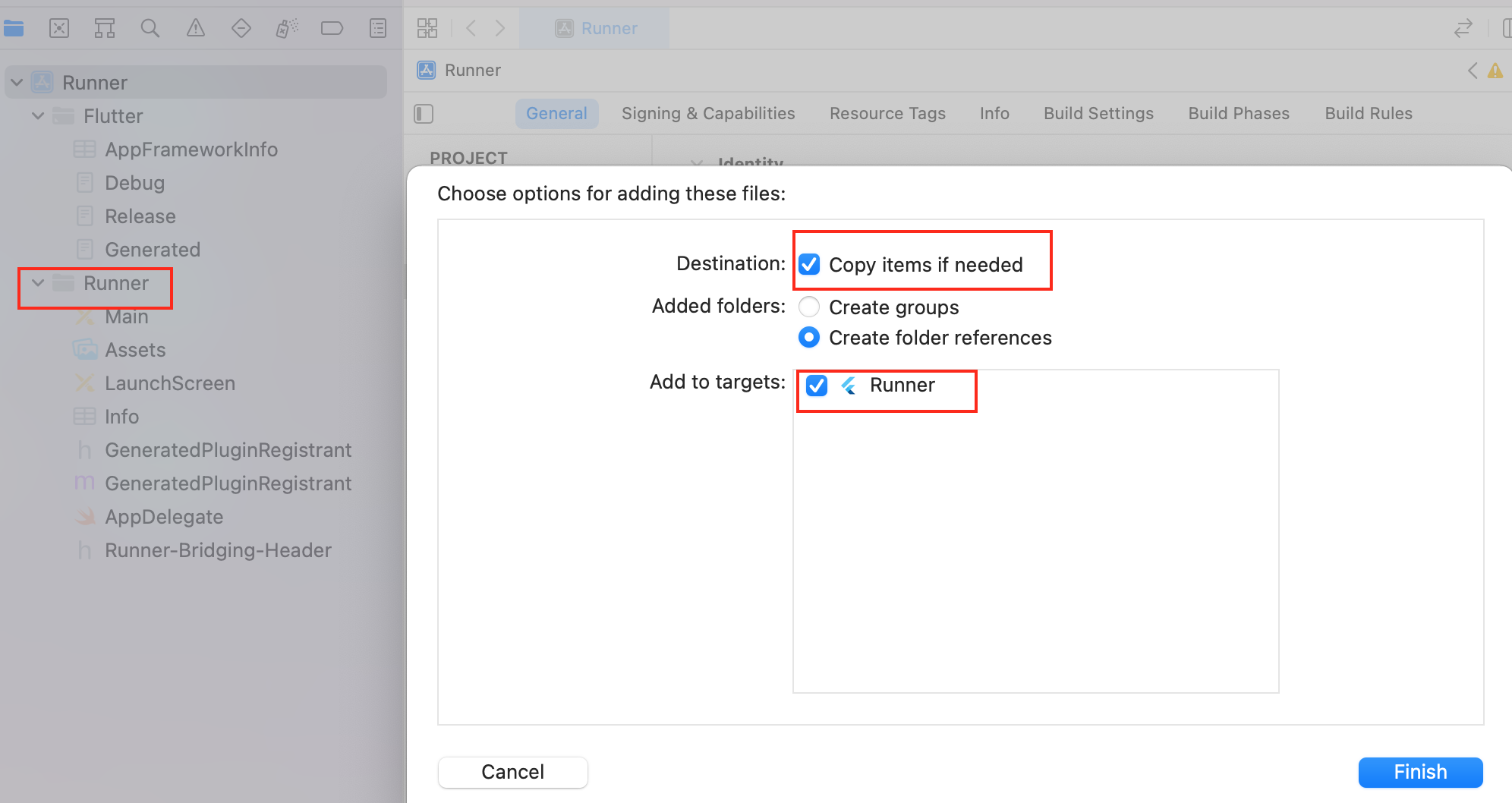Screen dimensions: 1512x803
Task: Open the Test navigator diamond icon
Action: point(241,29)
